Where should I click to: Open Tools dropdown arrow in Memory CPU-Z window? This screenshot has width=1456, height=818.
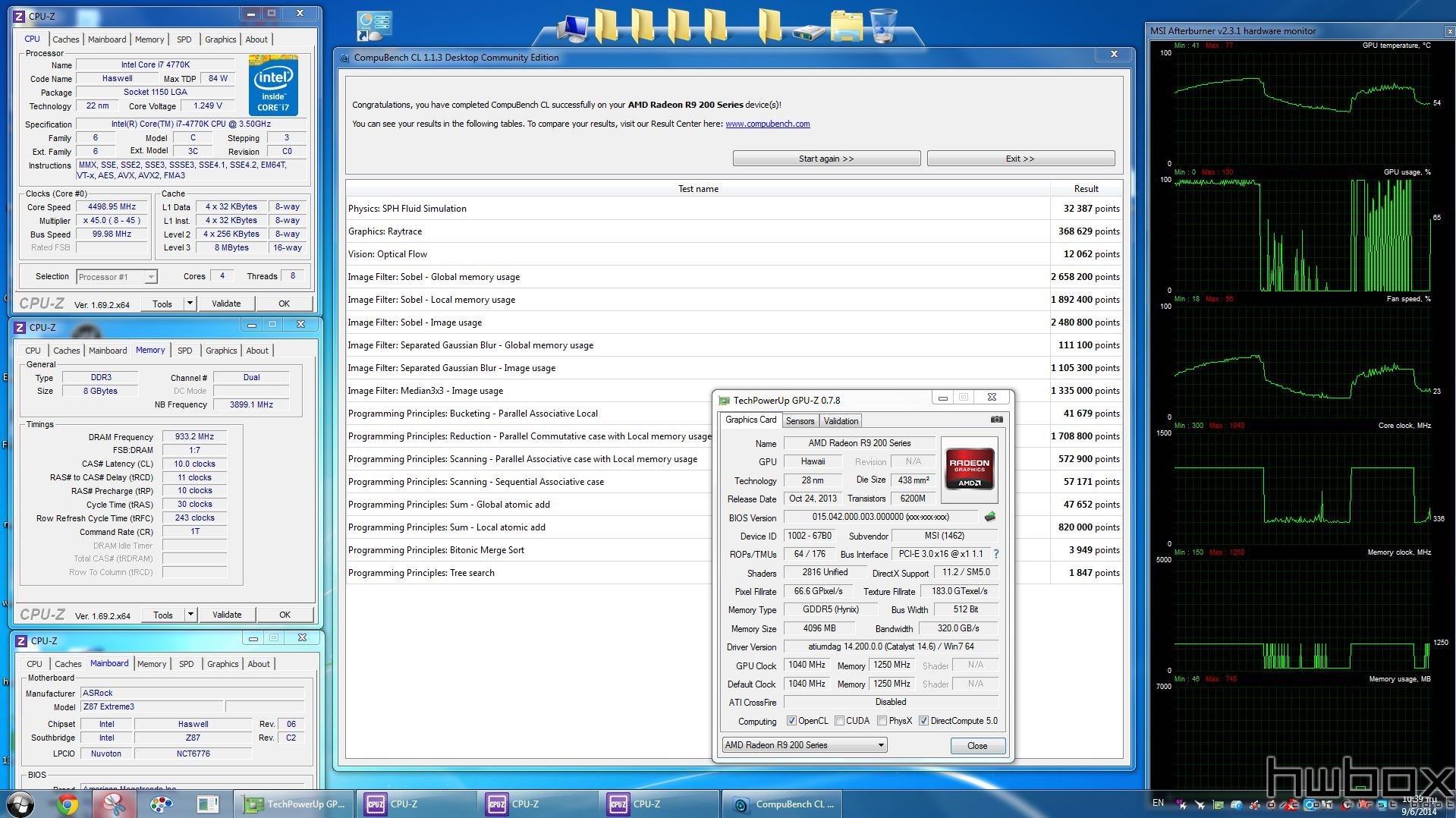[190, 615]
